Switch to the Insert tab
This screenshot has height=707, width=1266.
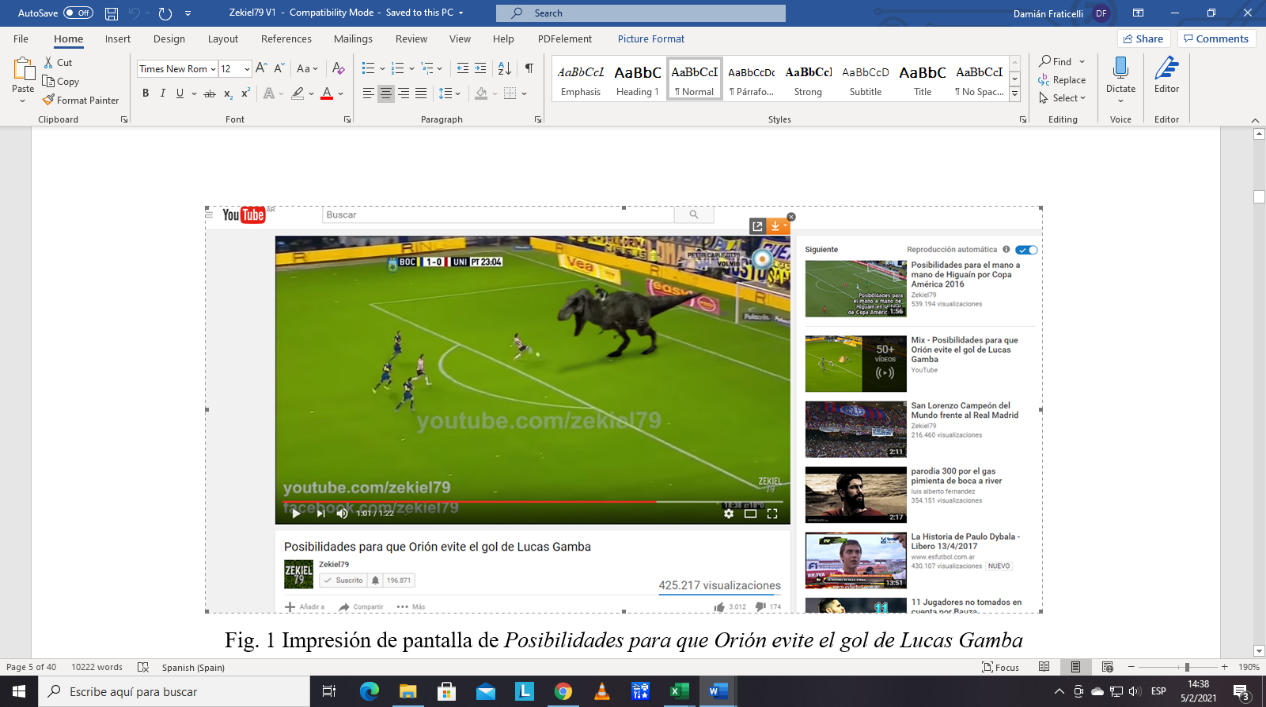coord(118,39)
